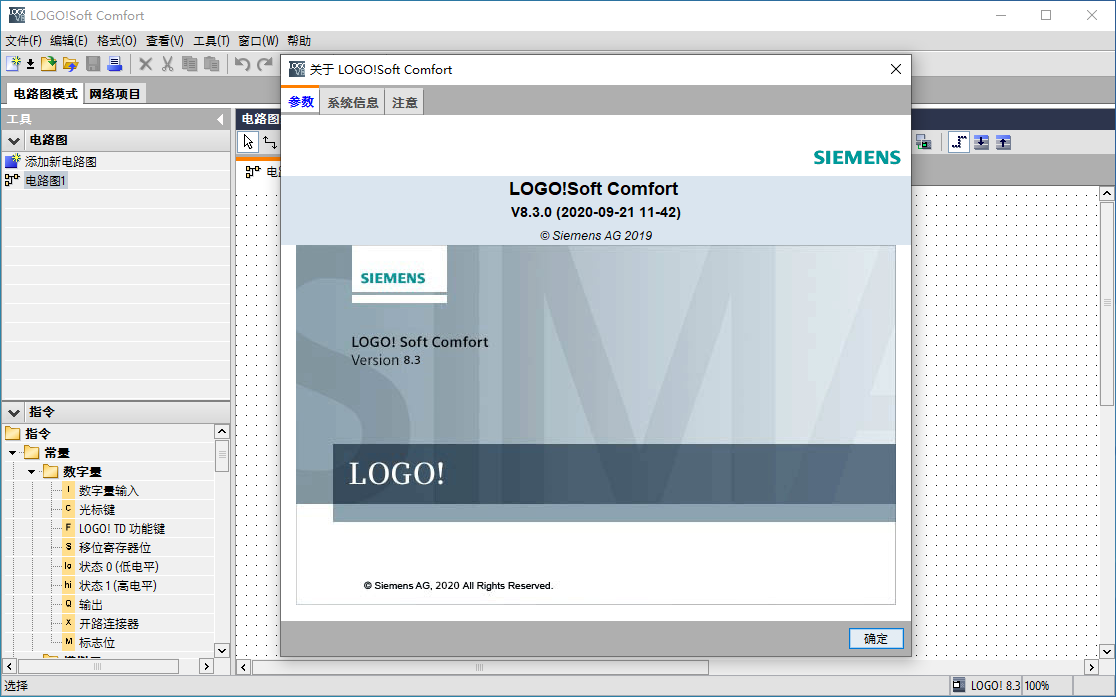Create a new circuit file with toolbar icon
The image size is (1116, 697).
point(14,64)
